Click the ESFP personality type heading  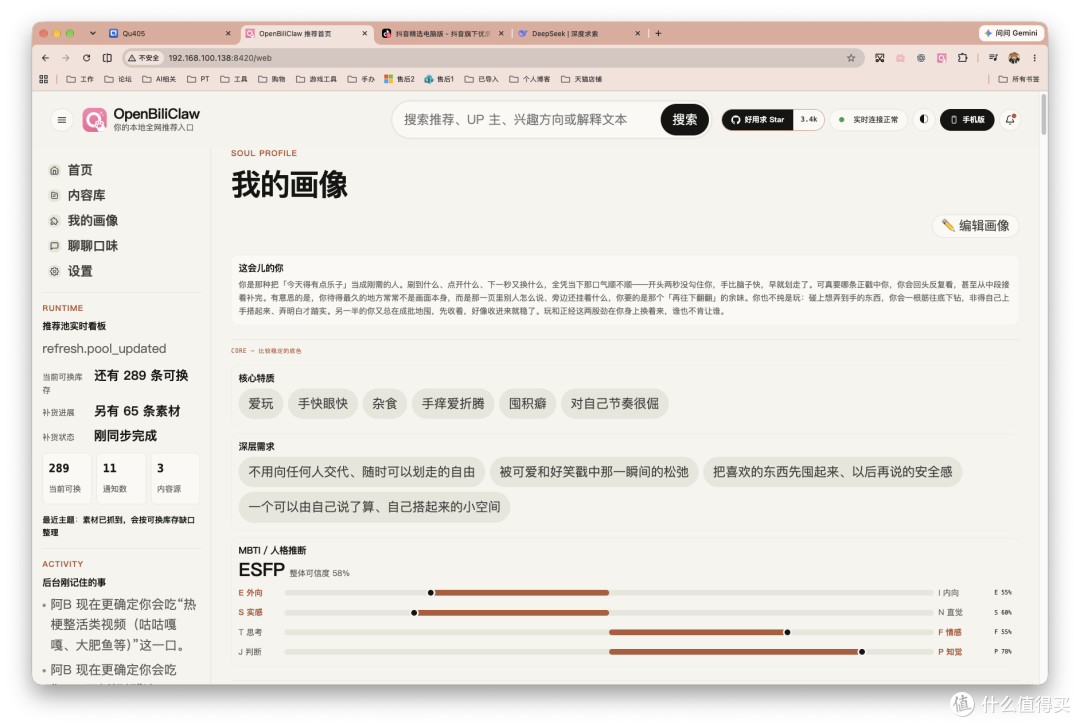point(261,570)
